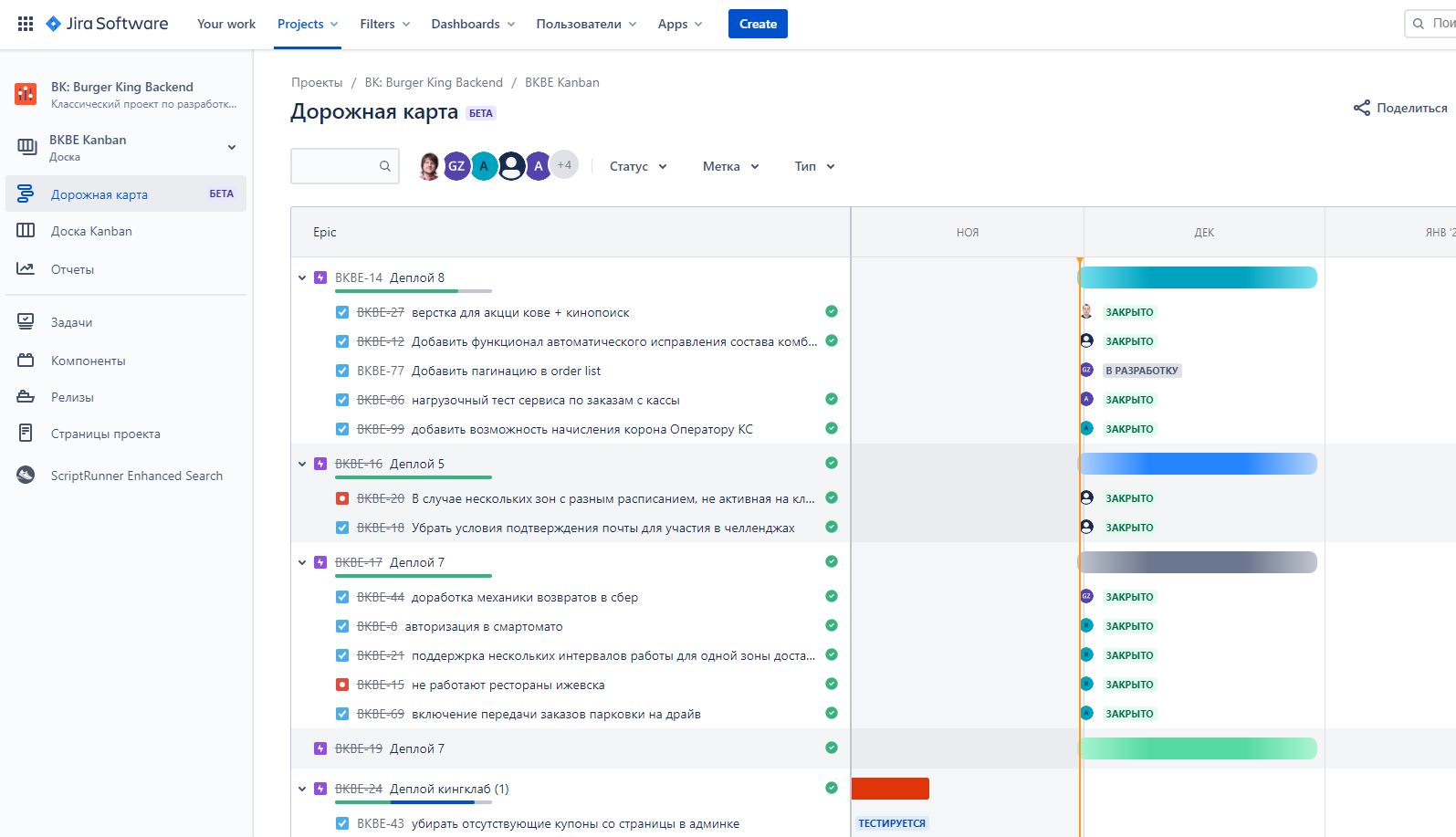The height and width of the screenshot is (837, 1456).
Task: Click task type checkbox icon for BKBE-77
Action: (342, 371)
